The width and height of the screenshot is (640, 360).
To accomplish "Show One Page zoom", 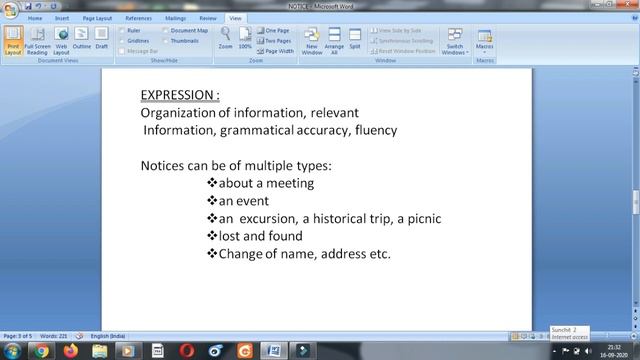I will 273,31.
